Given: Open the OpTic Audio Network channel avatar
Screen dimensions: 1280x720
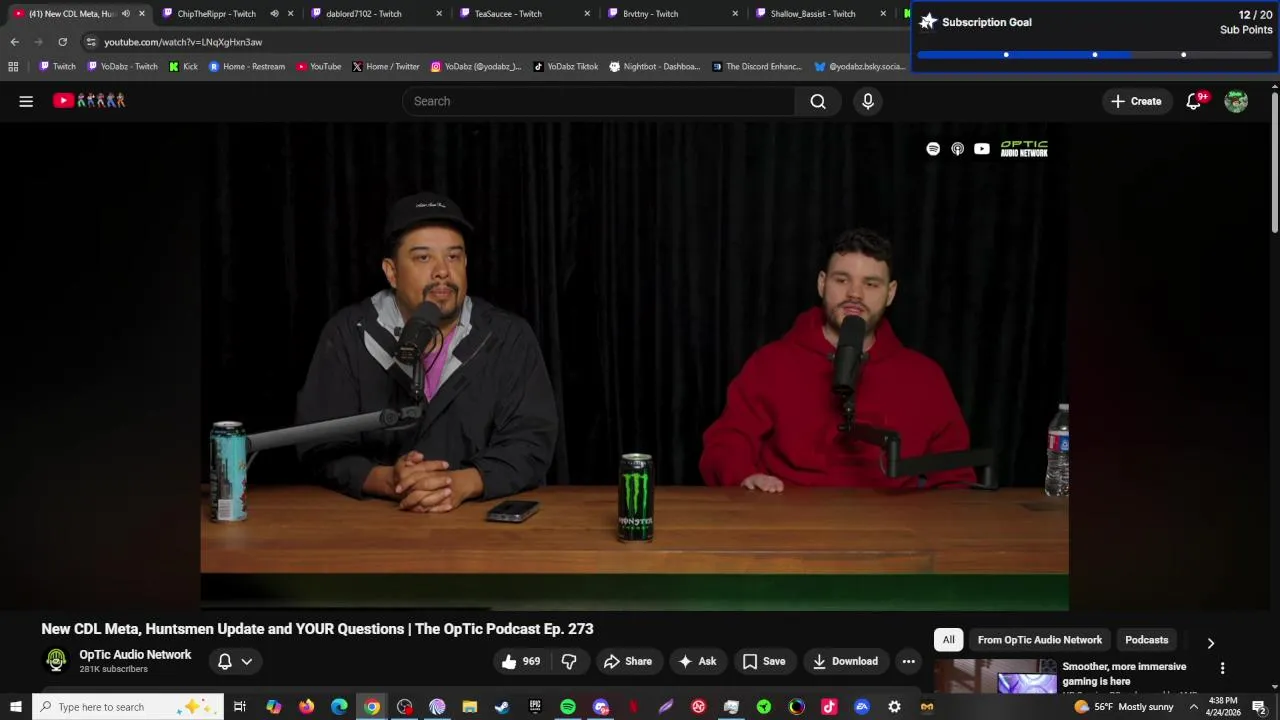Looking at the screenshot, I should [56, 660].
